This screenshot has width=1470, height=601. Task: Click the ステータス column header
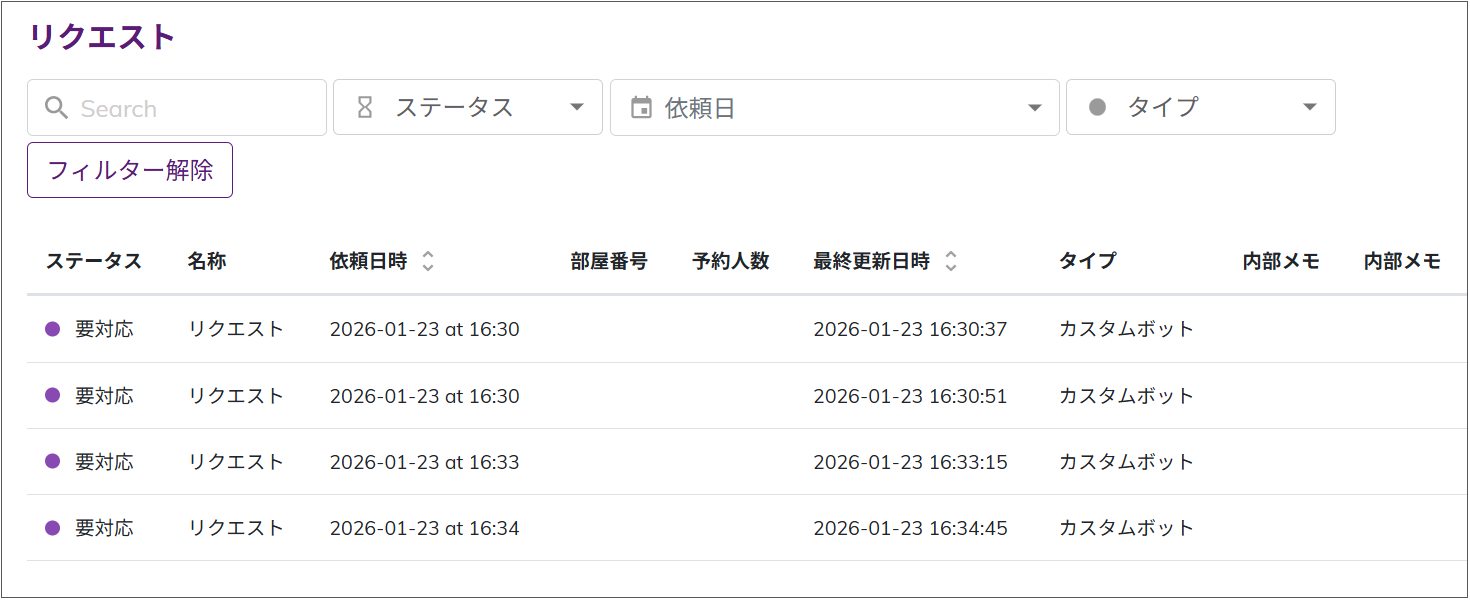94,261
